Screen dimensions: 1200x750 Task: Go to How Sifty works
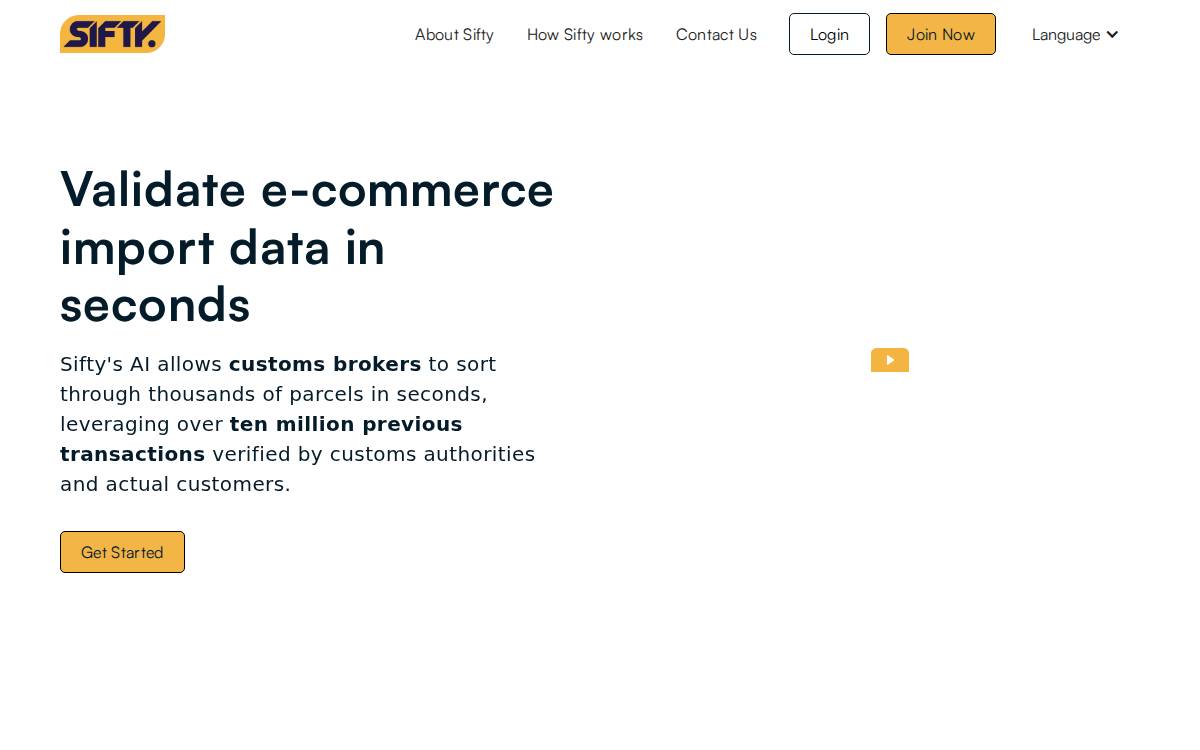(x=585, y=34)
